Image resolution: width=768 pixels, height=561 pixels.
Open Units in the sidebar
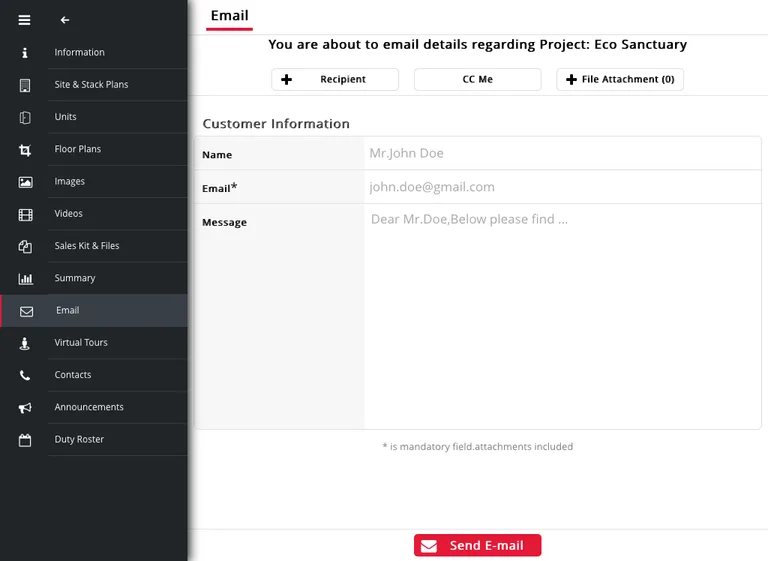coord(66,117)
